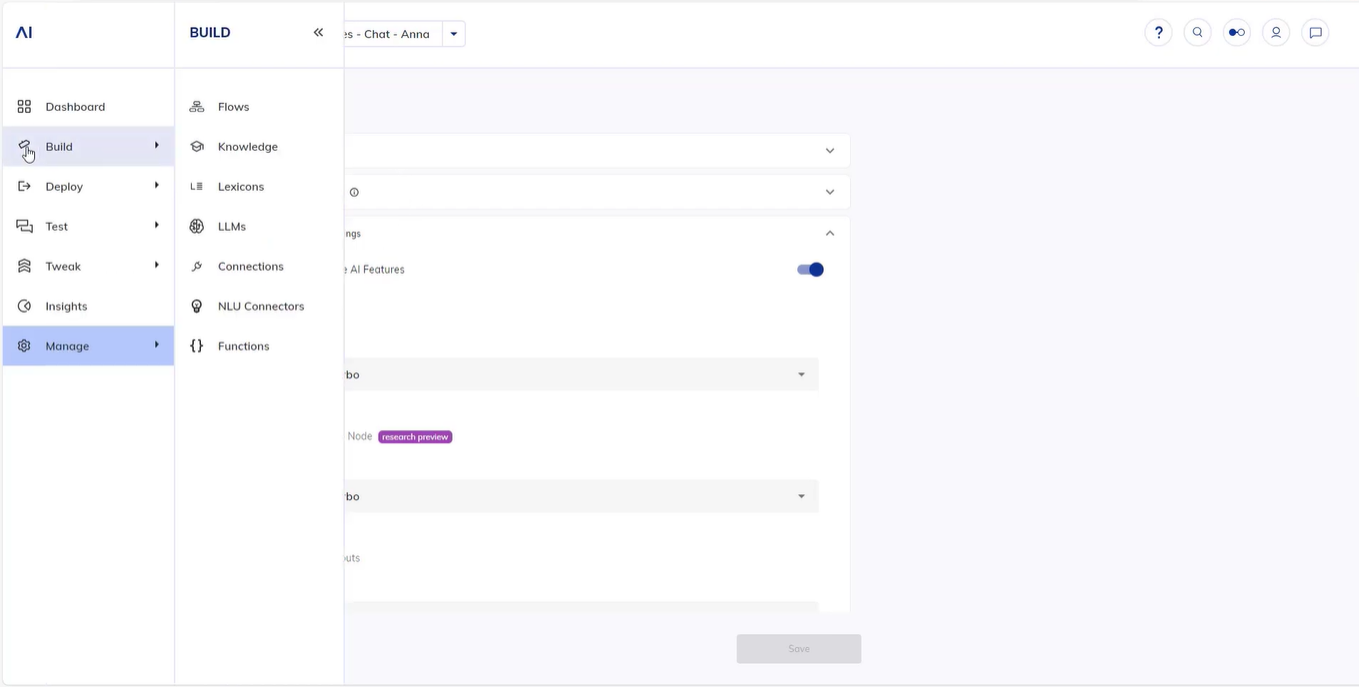
Task: Click the Tweak layers icon
Action: [x=24, y=266]
